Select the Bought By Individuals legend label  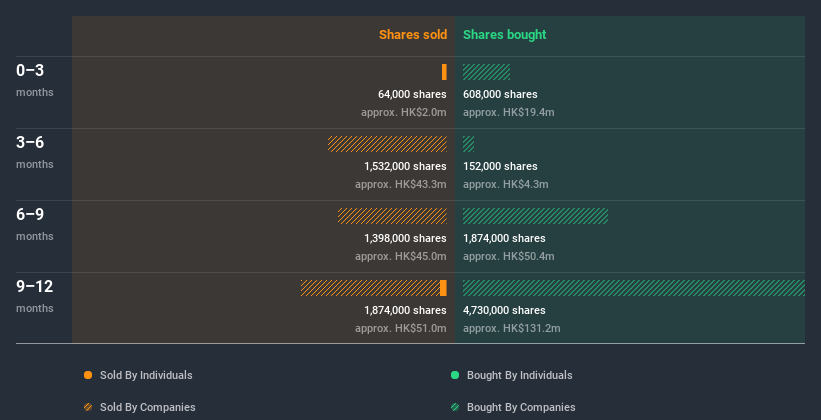coord(519,375)
